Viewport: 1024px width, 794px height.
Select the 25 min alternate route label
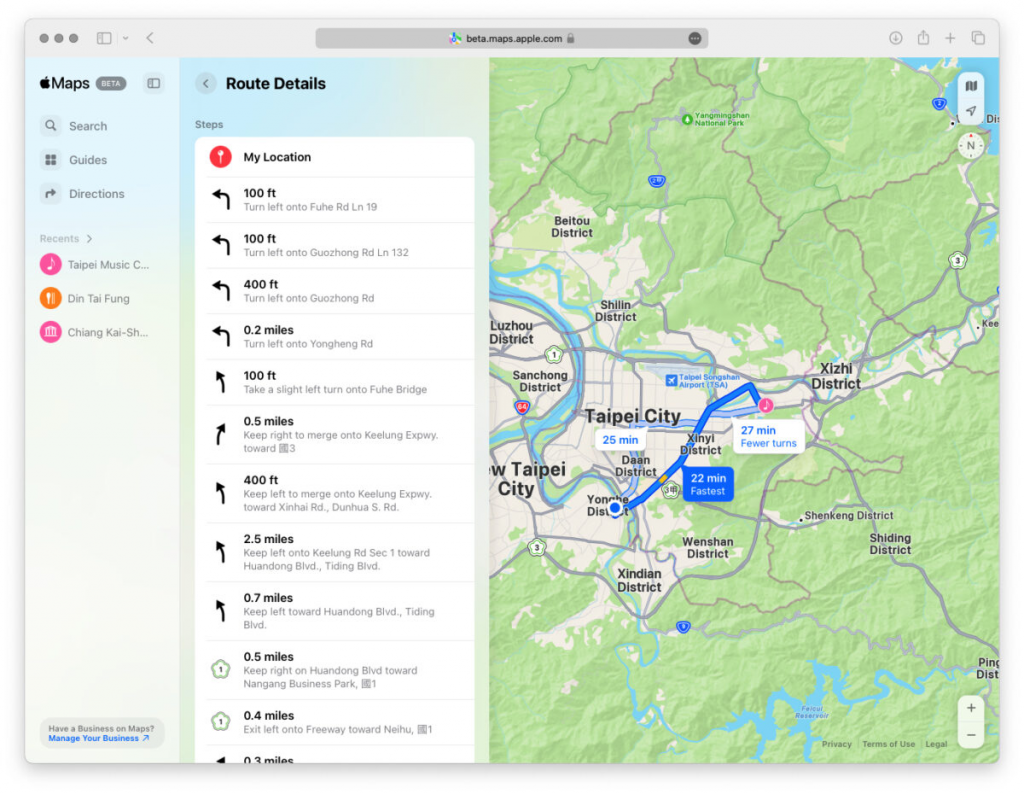pyautogui.click(x=620, y=439)
